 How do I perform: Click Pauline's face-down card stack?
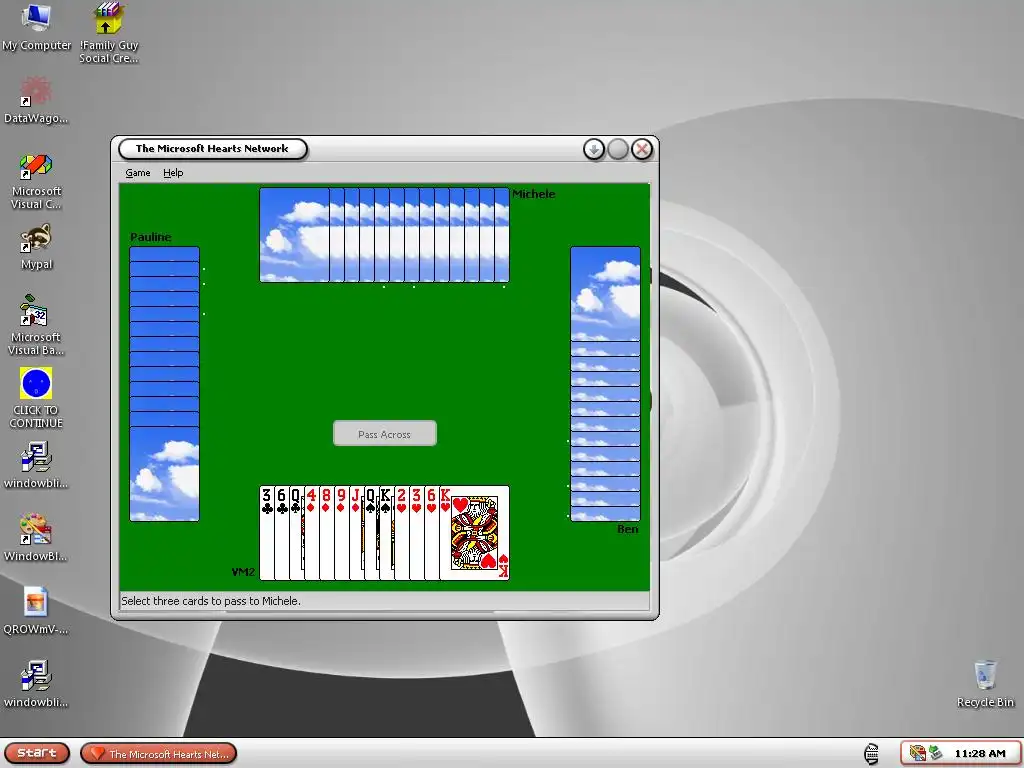pyautogui.click(x=165, y=384)
